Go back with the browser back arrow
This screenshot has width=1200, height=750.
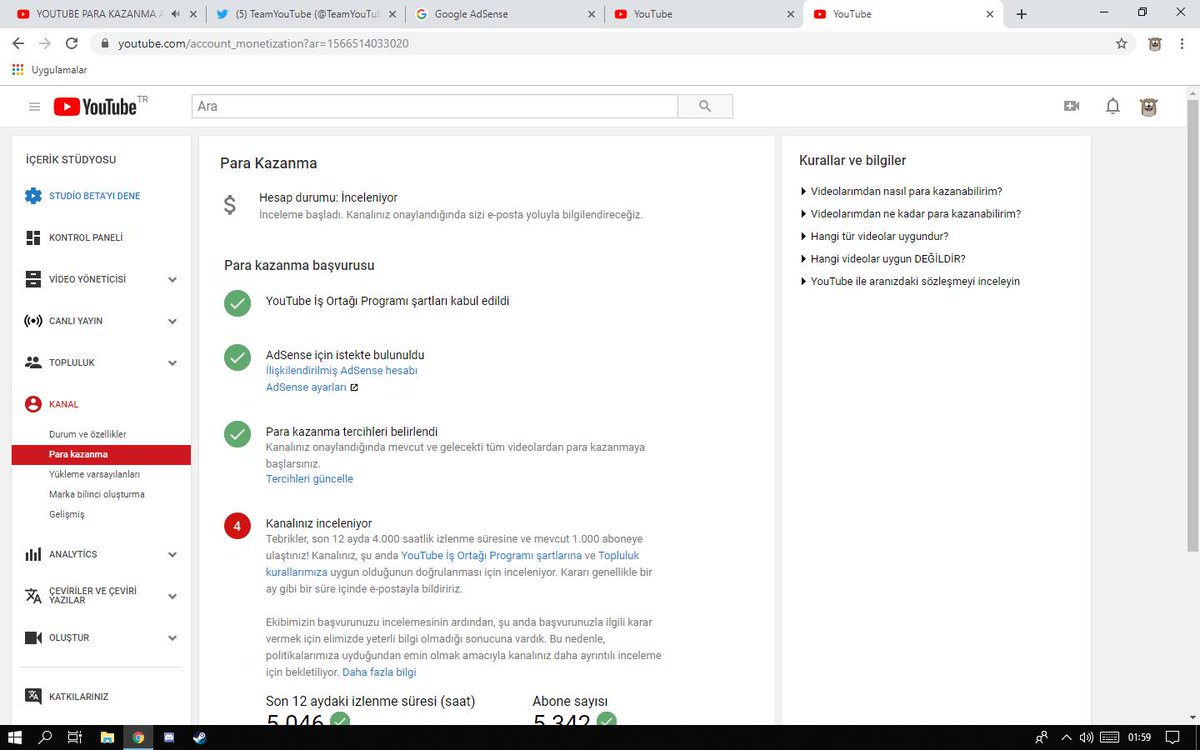(18, 43)
